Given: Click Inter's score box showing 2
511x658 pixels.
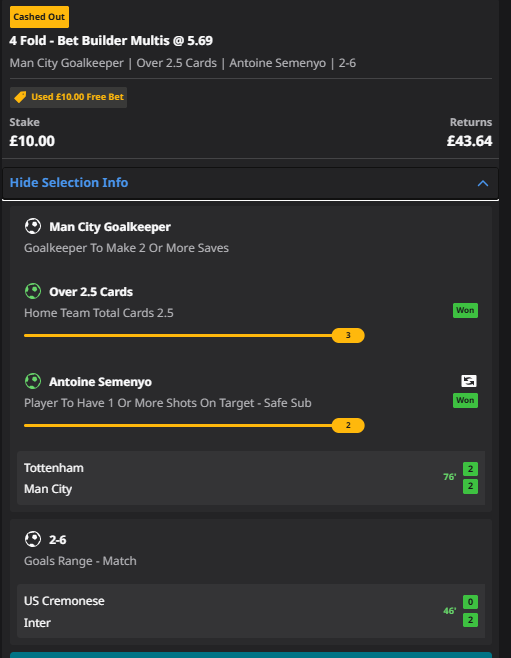Looking at the screenshot, I should coord(470,620).
